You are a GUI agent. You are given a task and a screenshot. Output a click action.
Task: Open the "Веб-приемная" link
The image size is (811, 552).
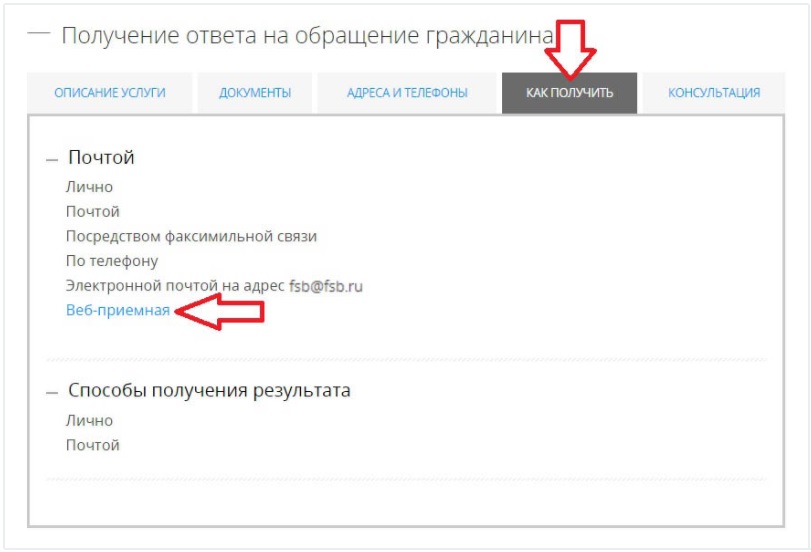[117, 311]
